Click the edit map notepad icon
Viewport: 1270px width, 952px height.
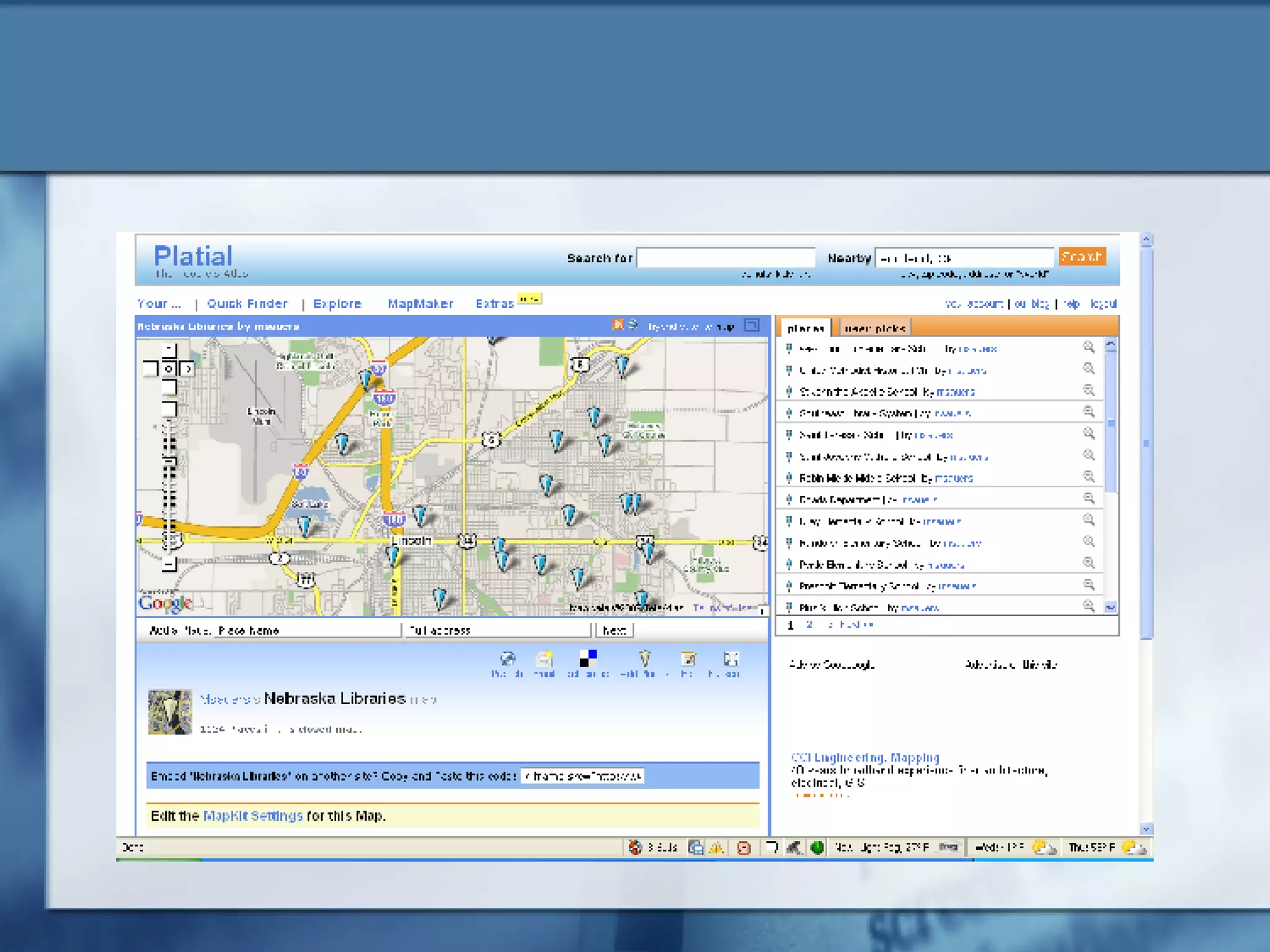point(688,659)
